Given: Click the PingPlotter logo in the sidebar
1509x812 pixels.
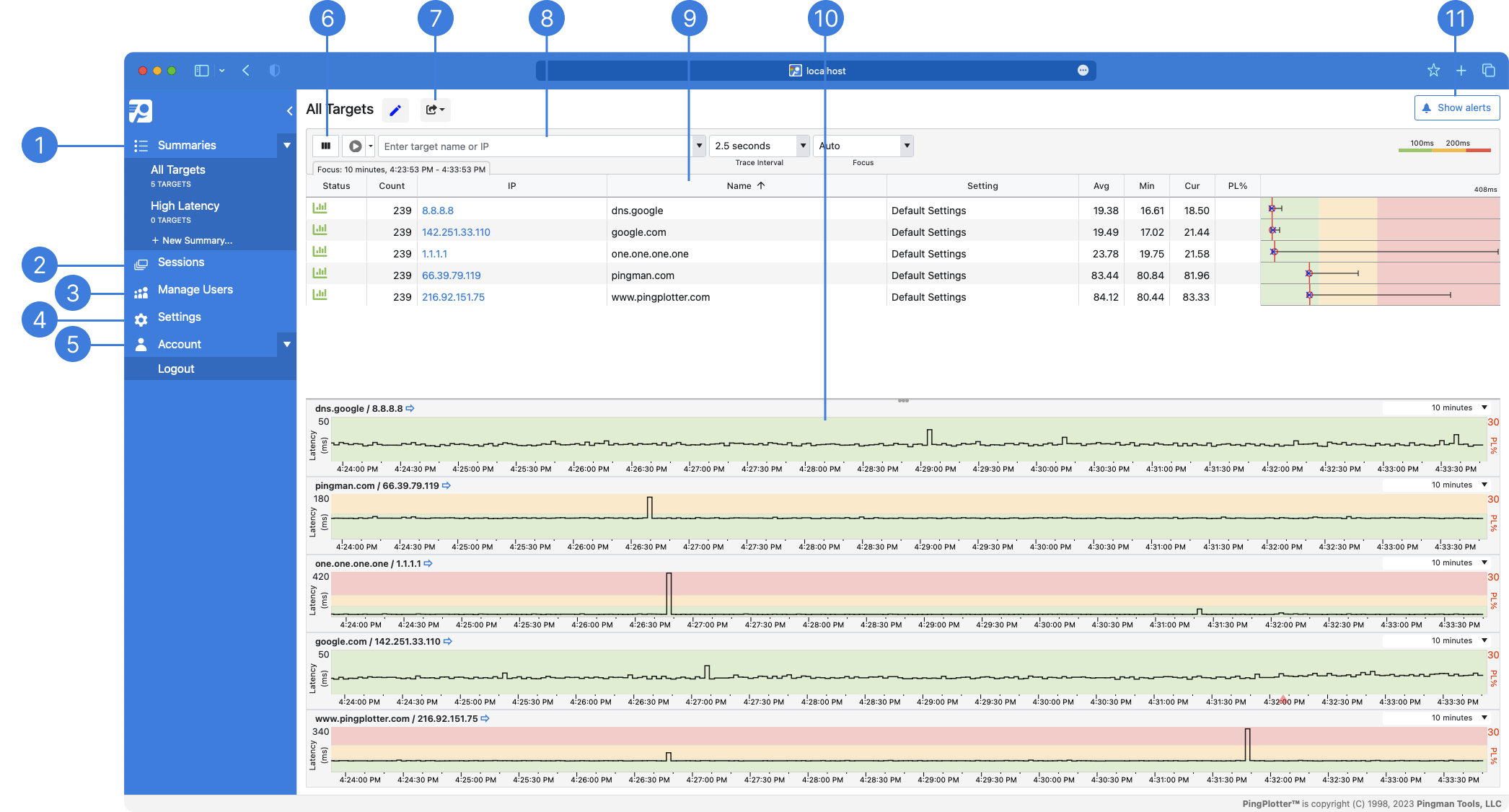Looking at the screenshot, I should coord(141,111).
